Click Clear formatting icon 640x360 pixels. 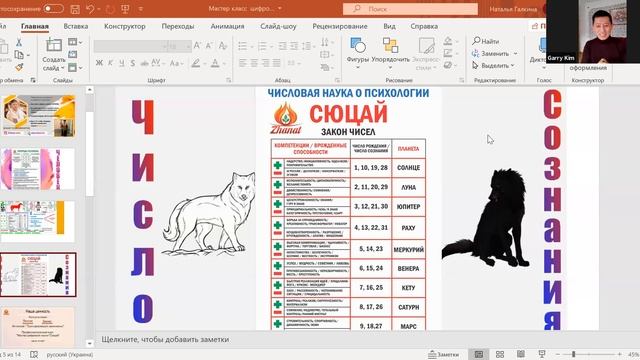[x=222, y=46]
